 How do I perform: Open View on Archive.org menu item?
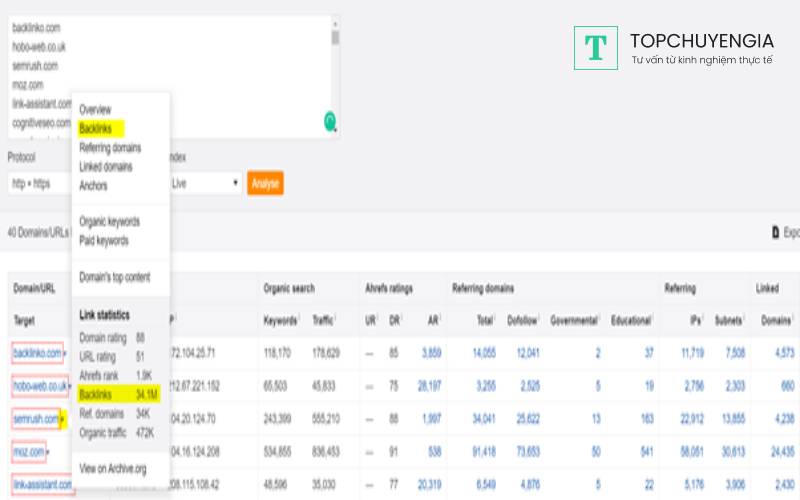pyautogui.click(x=115, y=469)
